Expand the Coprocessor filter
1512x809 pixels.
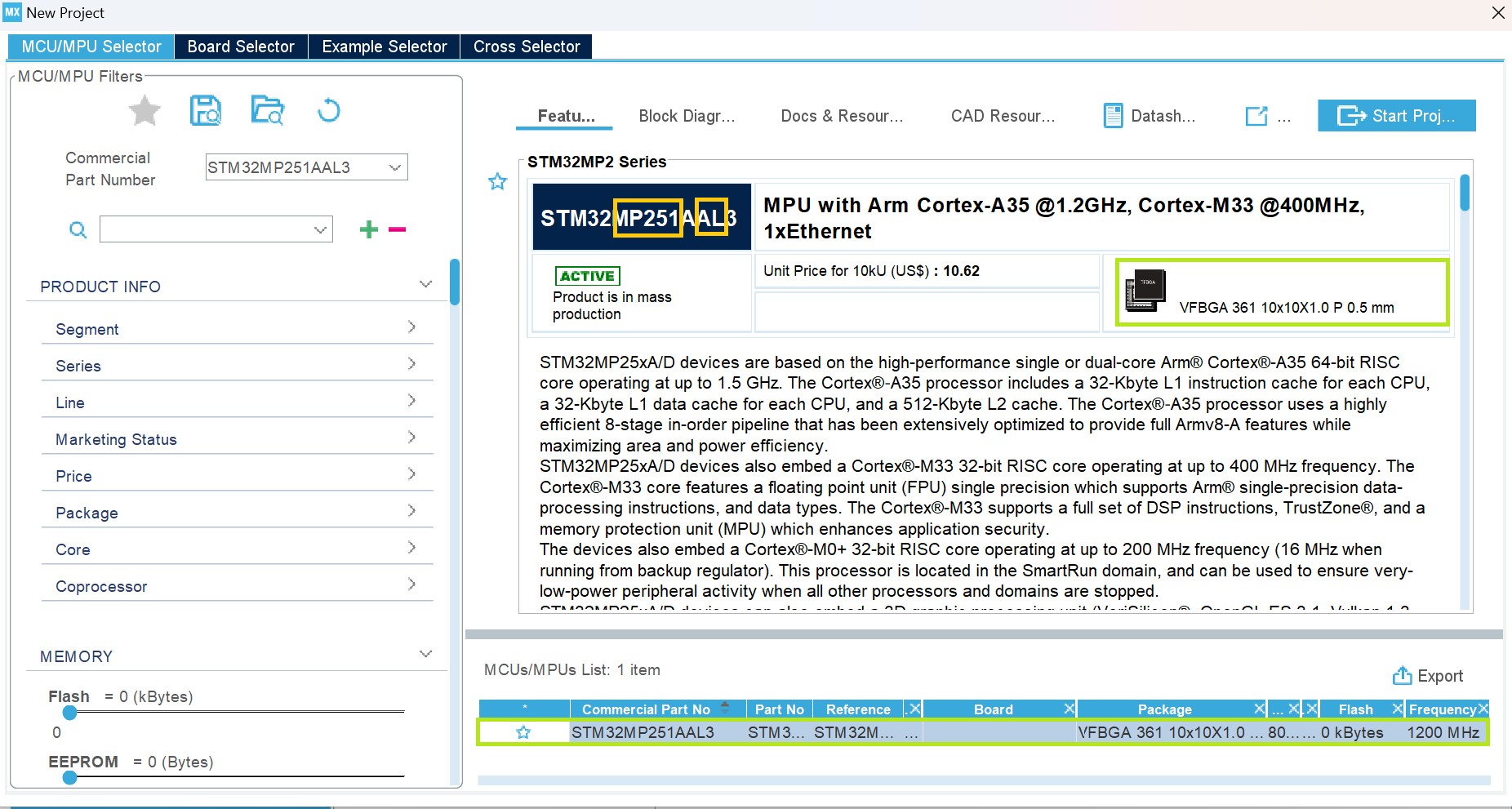pos(411,585)
